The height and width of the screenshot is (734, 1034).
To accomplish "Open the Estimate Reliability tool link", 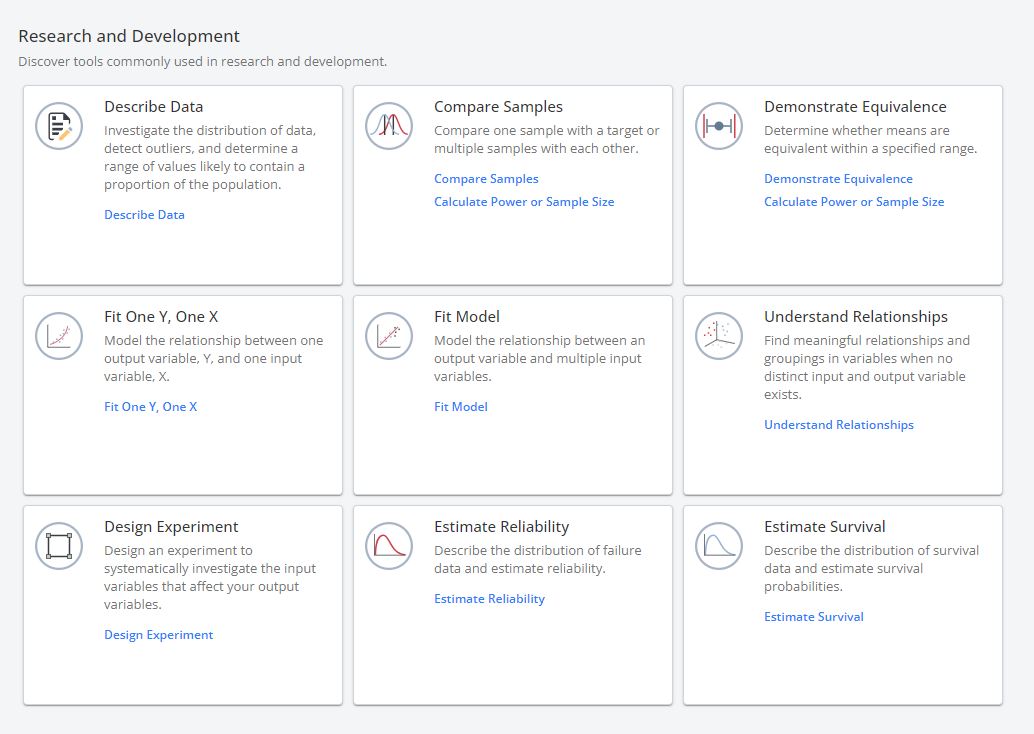I will pyautogui.click(x=489, y=598).
